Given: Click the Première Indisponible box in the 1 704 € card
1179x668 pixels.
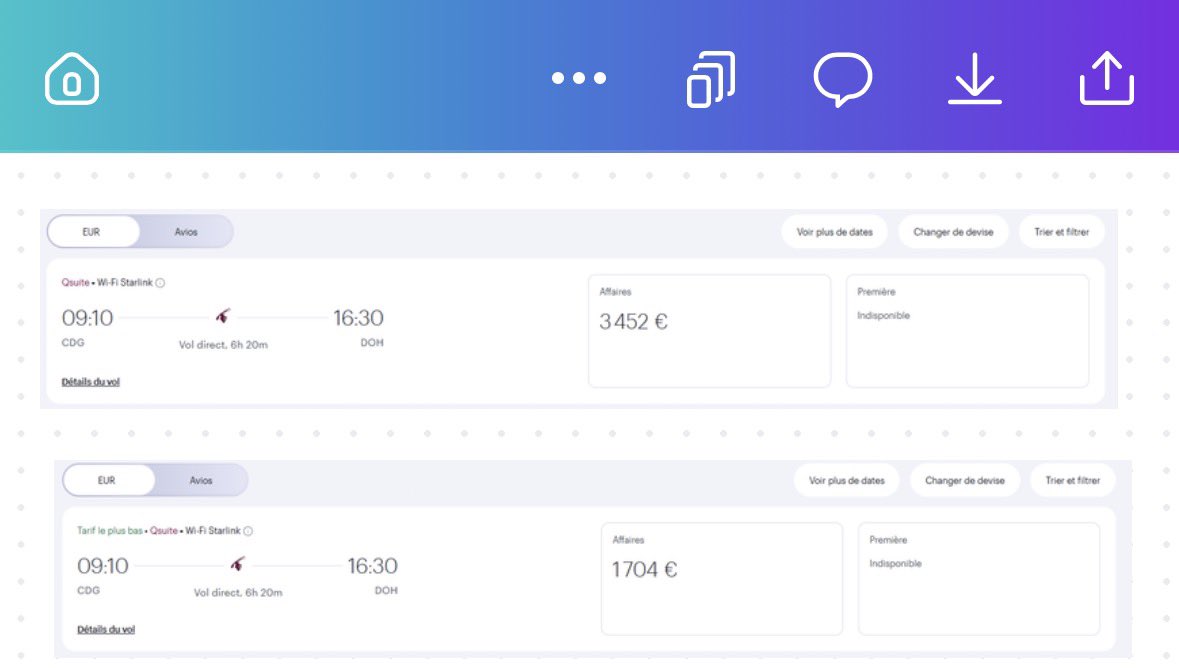Looking at the screenshot, I should [979, 578].
